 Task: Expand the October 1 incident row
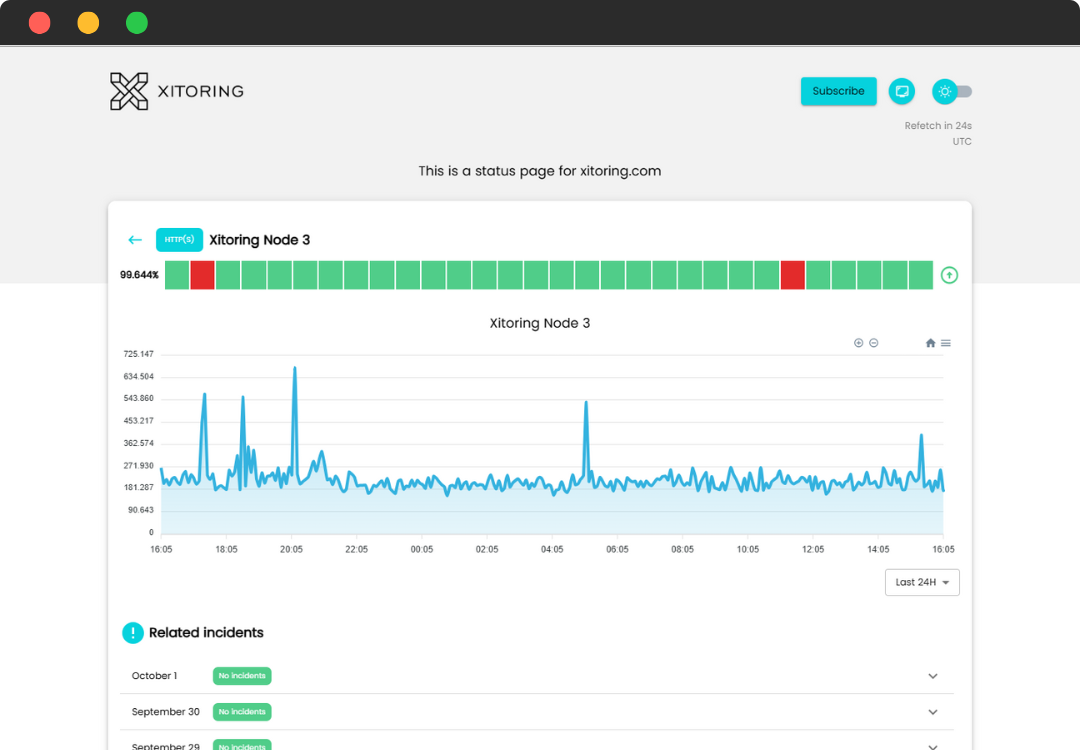[x=933, y=676]
